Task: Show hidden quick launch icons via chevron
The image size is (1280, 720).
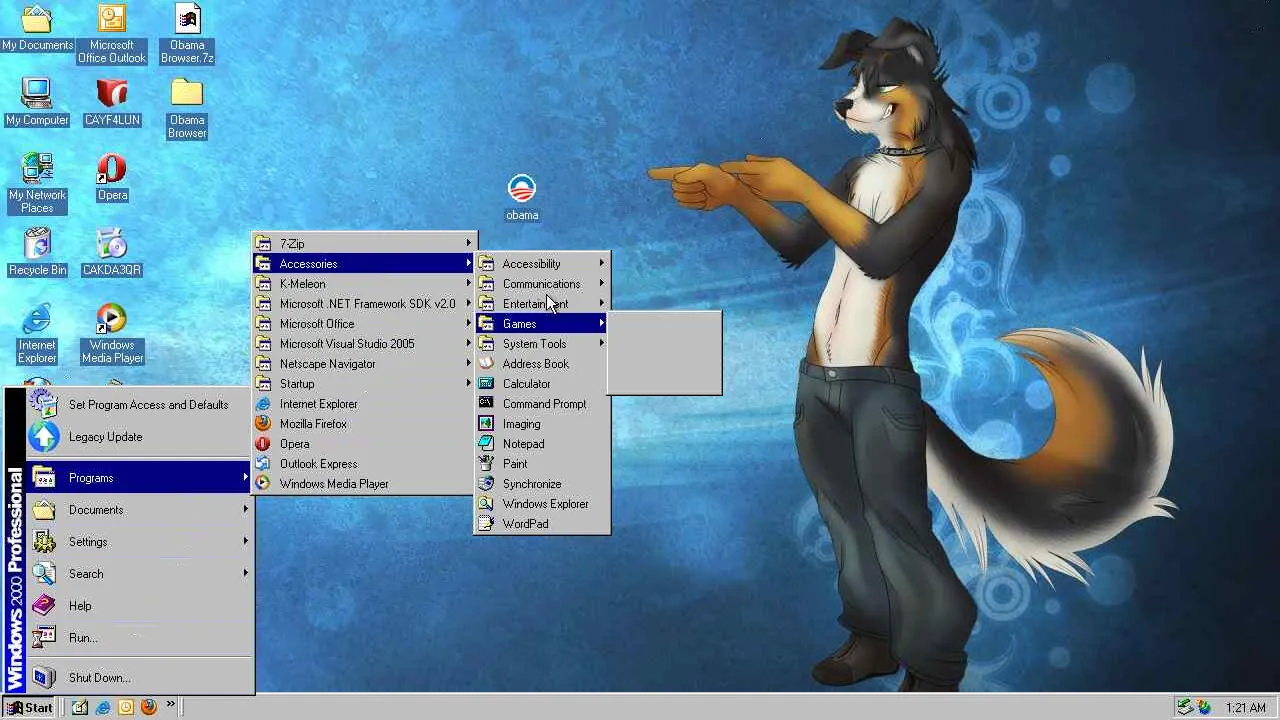Action: pos(171,705)
